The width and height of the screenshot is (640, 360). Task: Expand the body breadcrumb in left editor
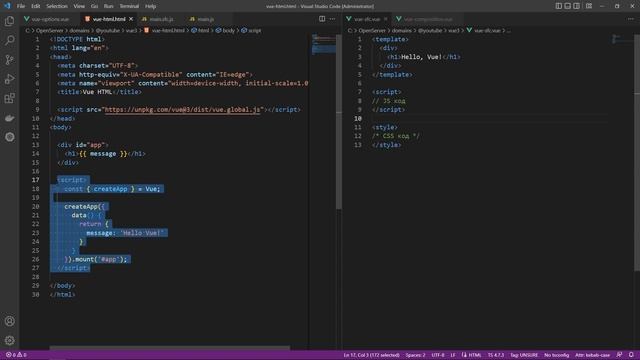point(225,31)
